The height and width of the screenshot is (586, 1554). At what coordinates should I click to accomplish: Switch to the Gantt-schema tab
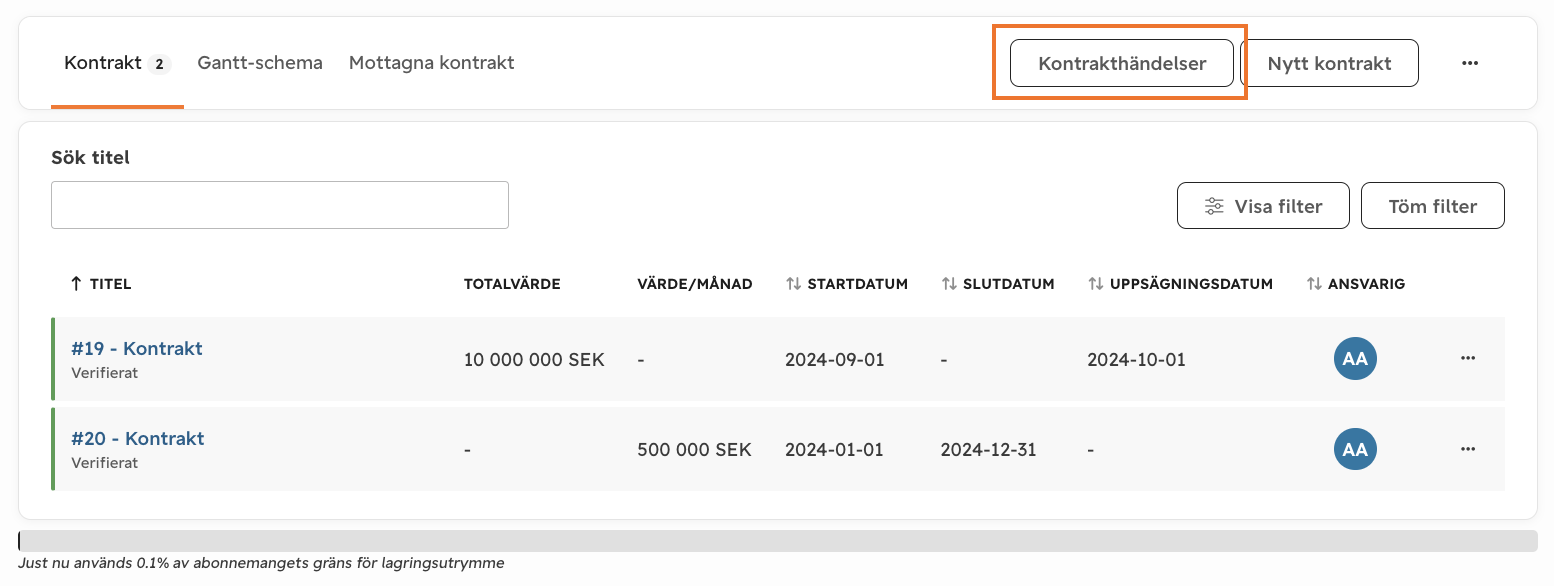pos(260,63)
